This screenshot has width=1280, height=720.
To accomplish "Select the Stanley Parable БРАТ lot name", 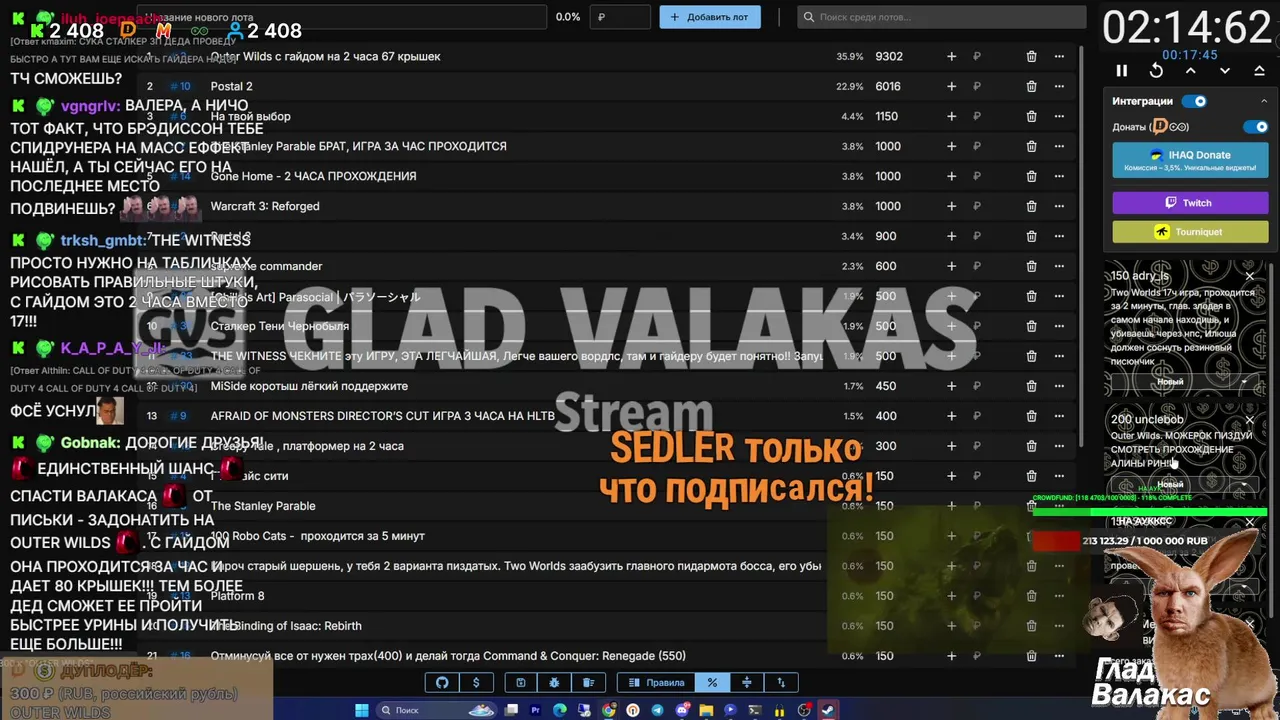I will click(x=358, y=147).
